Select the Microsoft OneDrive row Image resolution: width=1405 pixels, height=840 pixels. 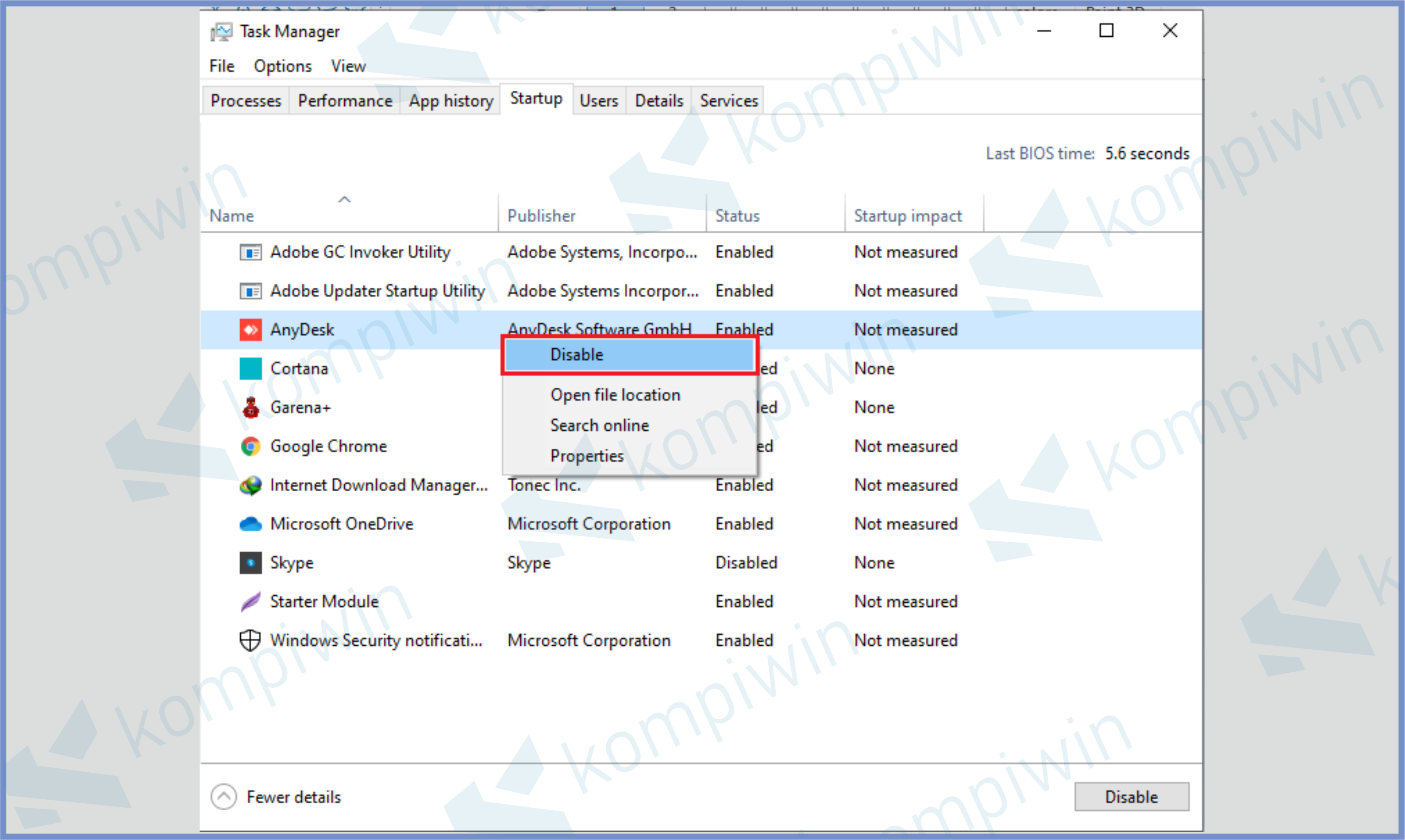[x=702, y=524]
